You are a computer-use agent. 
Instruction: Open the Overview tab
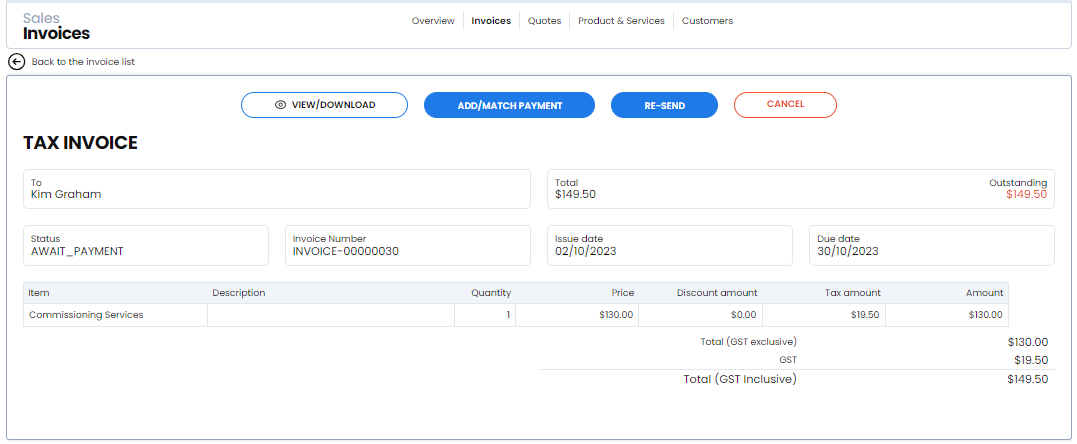click(433, 21)
